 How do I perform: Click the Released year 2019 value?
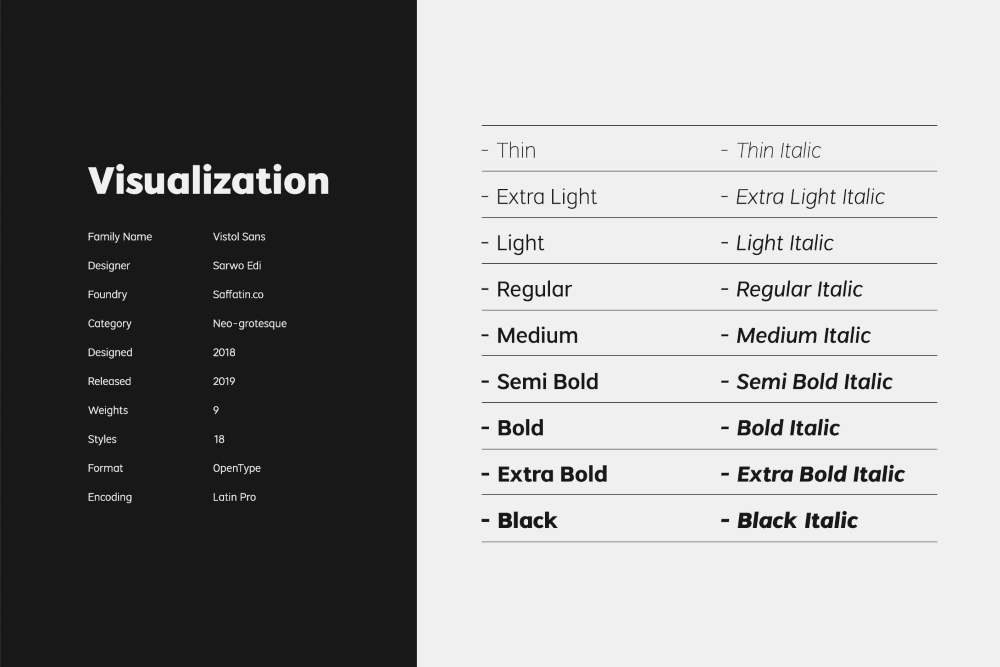coord(224,381)
